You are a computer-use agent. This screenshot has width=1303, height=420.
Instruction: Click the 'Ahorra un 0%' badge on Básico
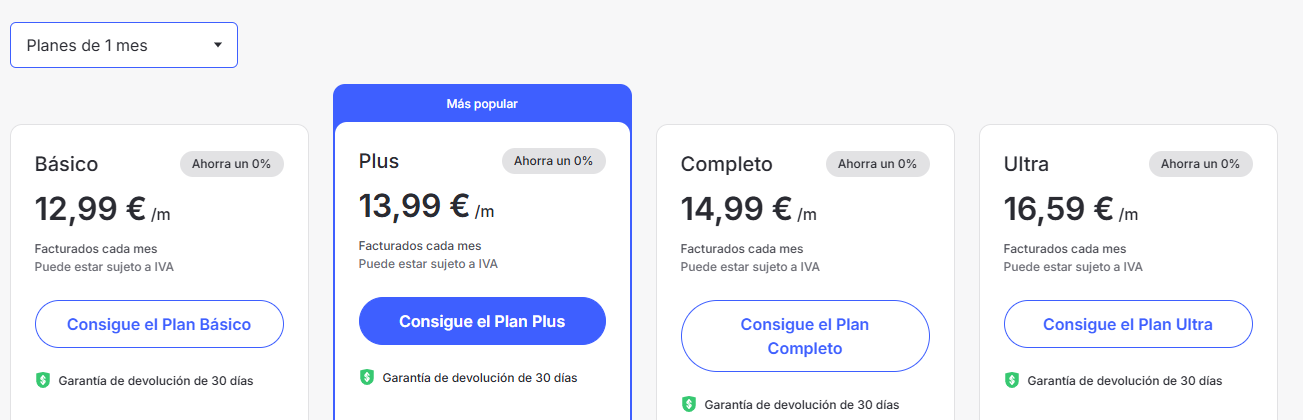tap(232, 164)
